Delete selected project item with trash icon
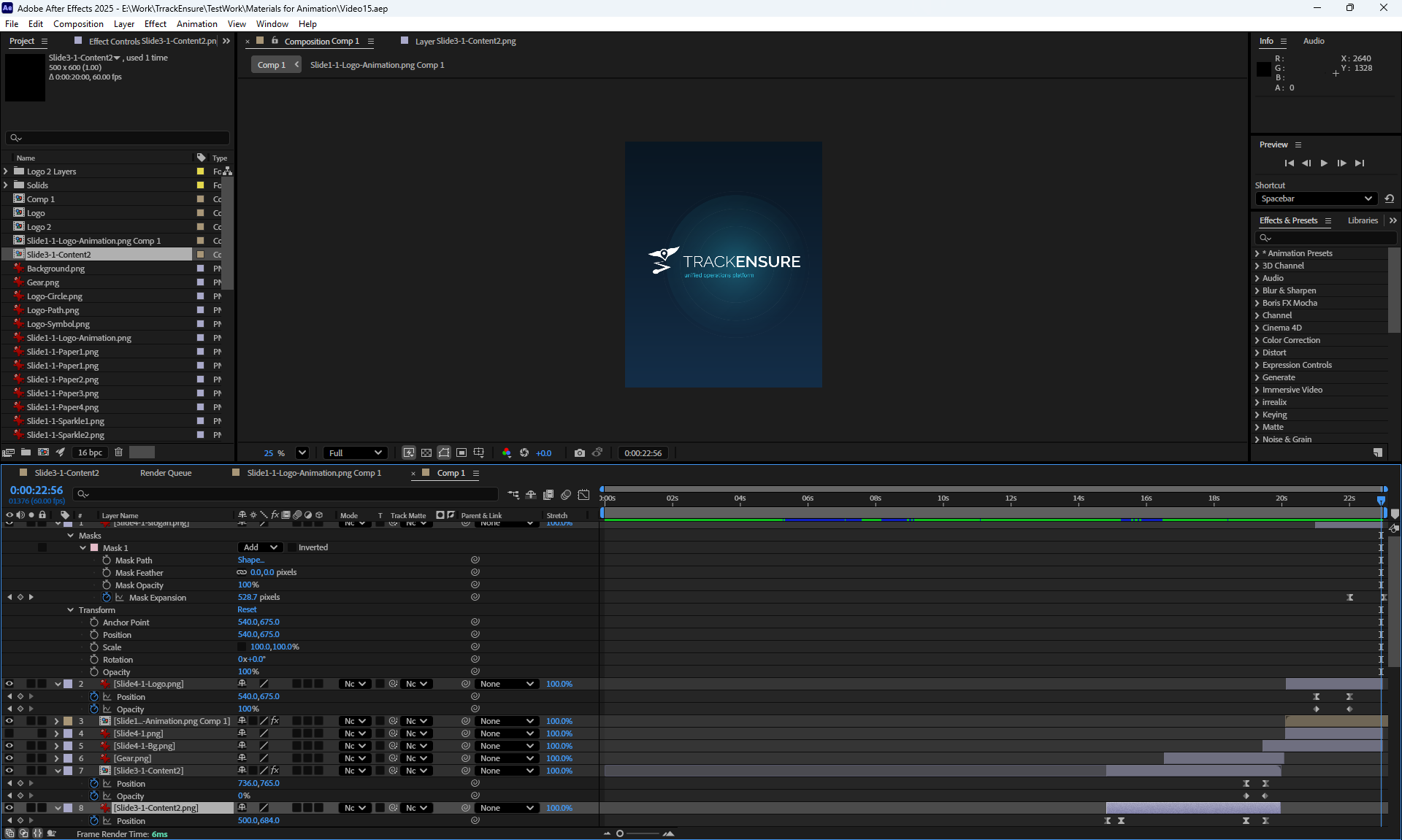Image resolution: width=1402 pixels, height=840 pixels. [x=118, y=452]
